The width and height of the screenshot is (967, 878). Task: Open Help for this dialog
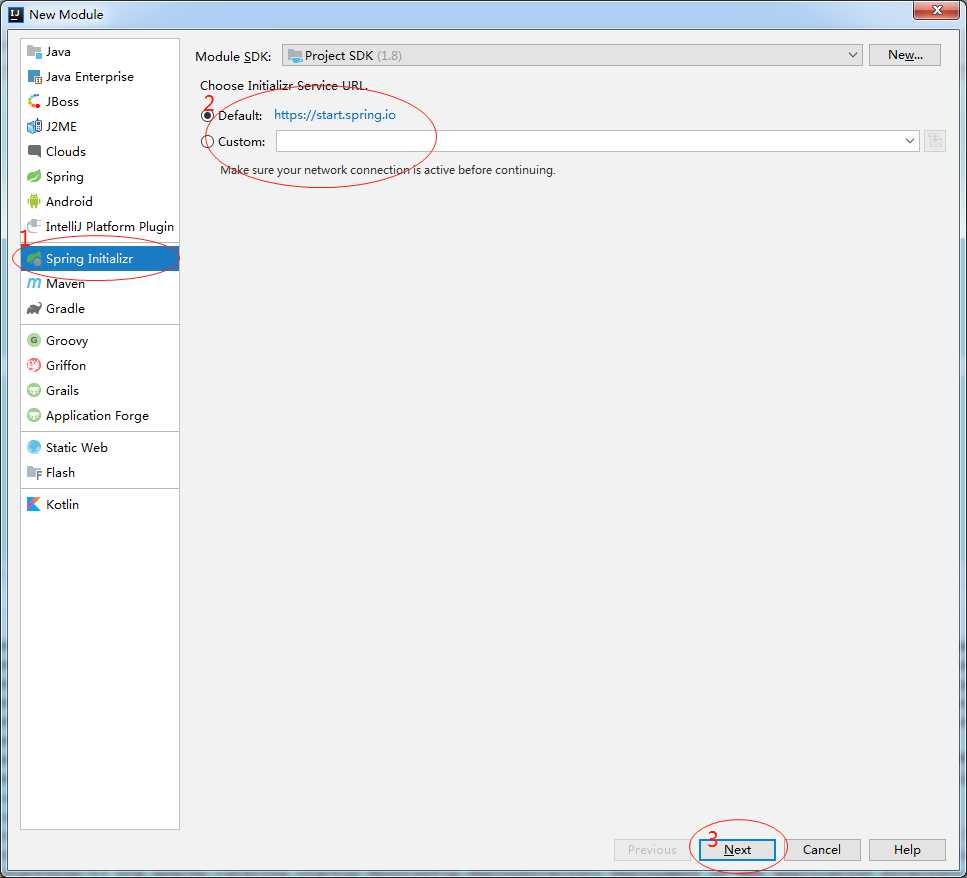[907, 850]
